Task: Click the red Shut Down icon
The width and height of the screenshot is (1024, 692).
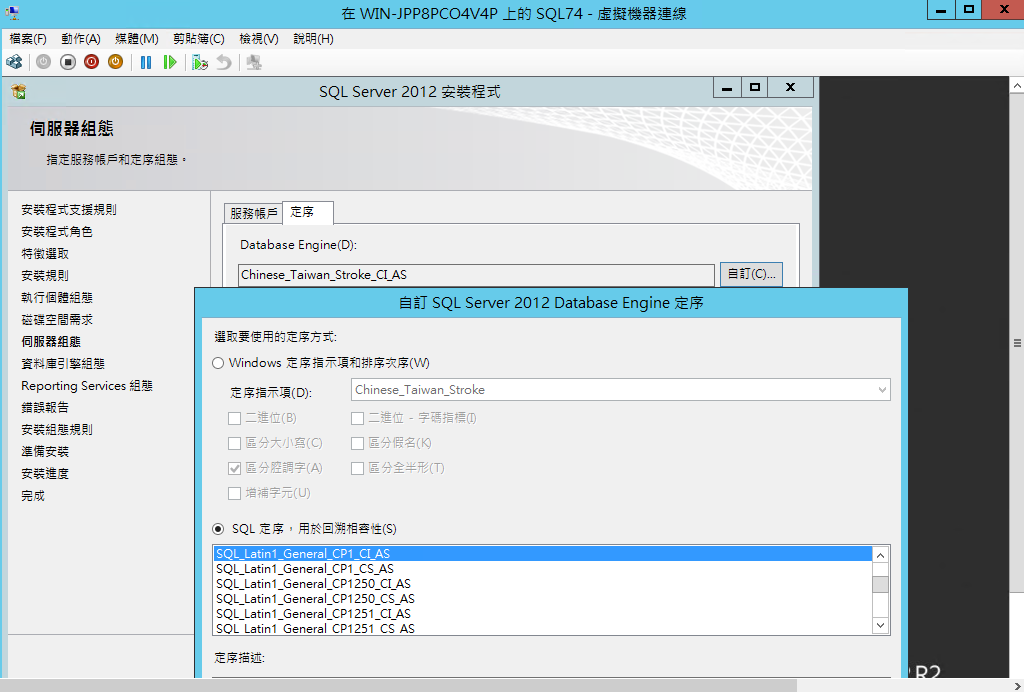Action: pos(91,62)
